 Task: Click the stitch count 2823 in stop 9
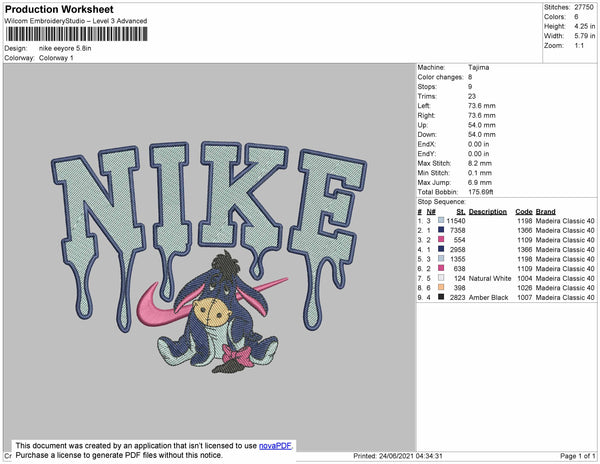458,297
